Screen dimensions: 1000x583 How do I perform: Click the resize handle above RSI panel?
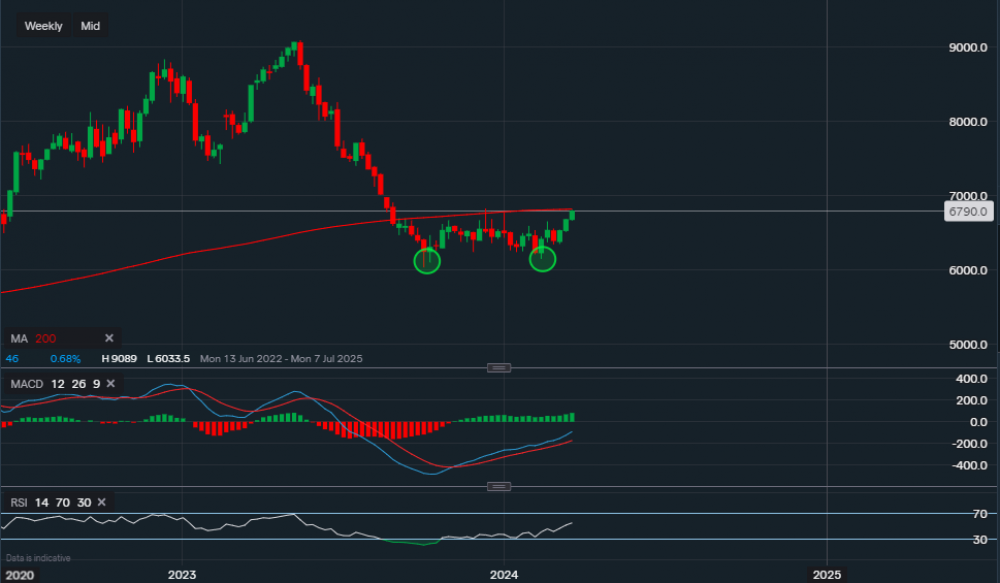click(x=498, y=486)
